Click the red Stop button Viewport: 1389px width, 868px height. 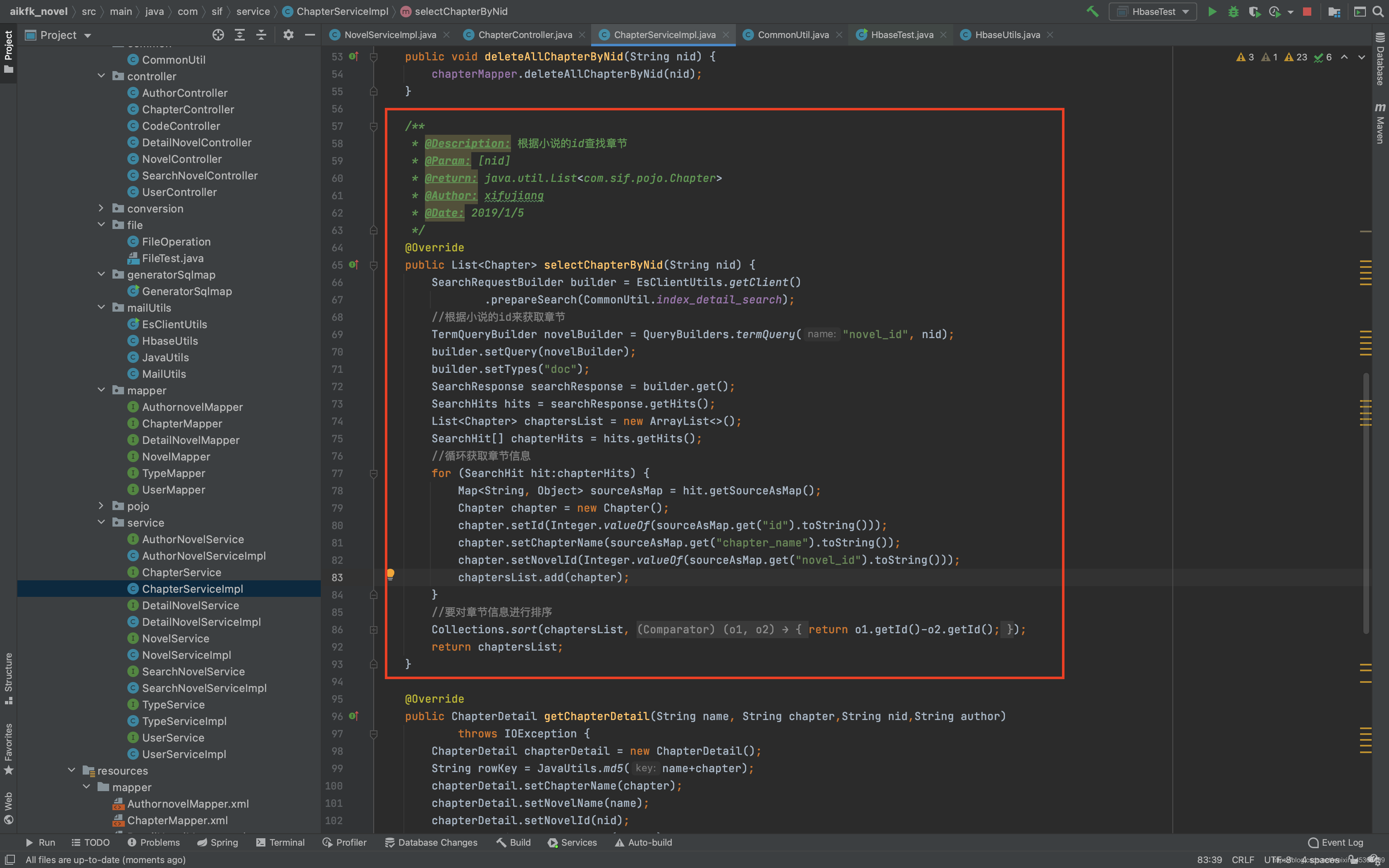pyautogui.click(x=1307, y=12)
